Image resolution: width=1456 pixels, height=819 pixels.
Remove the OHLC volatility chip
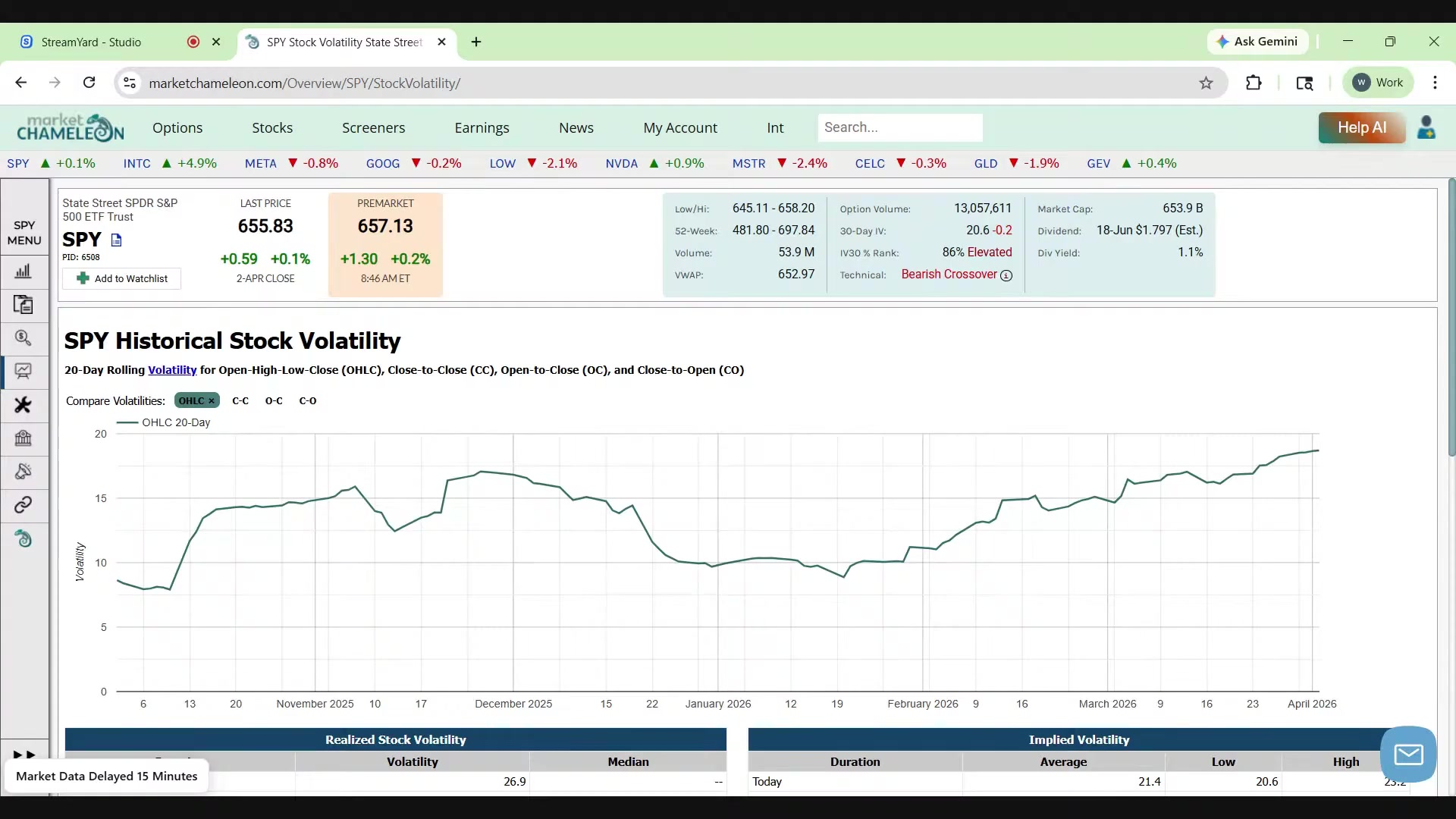(212, 400)
